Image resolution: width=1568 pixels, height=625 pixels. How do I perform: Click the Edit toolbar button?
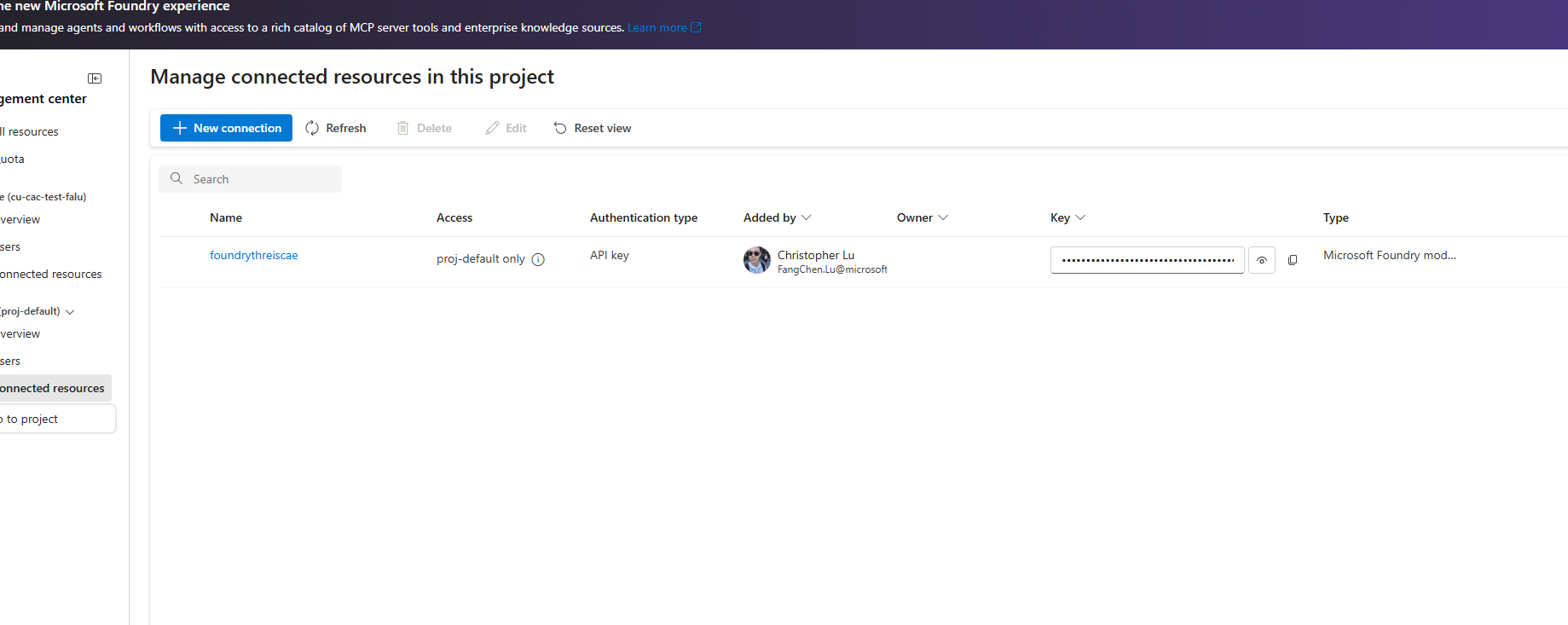(x=506, y=128)
